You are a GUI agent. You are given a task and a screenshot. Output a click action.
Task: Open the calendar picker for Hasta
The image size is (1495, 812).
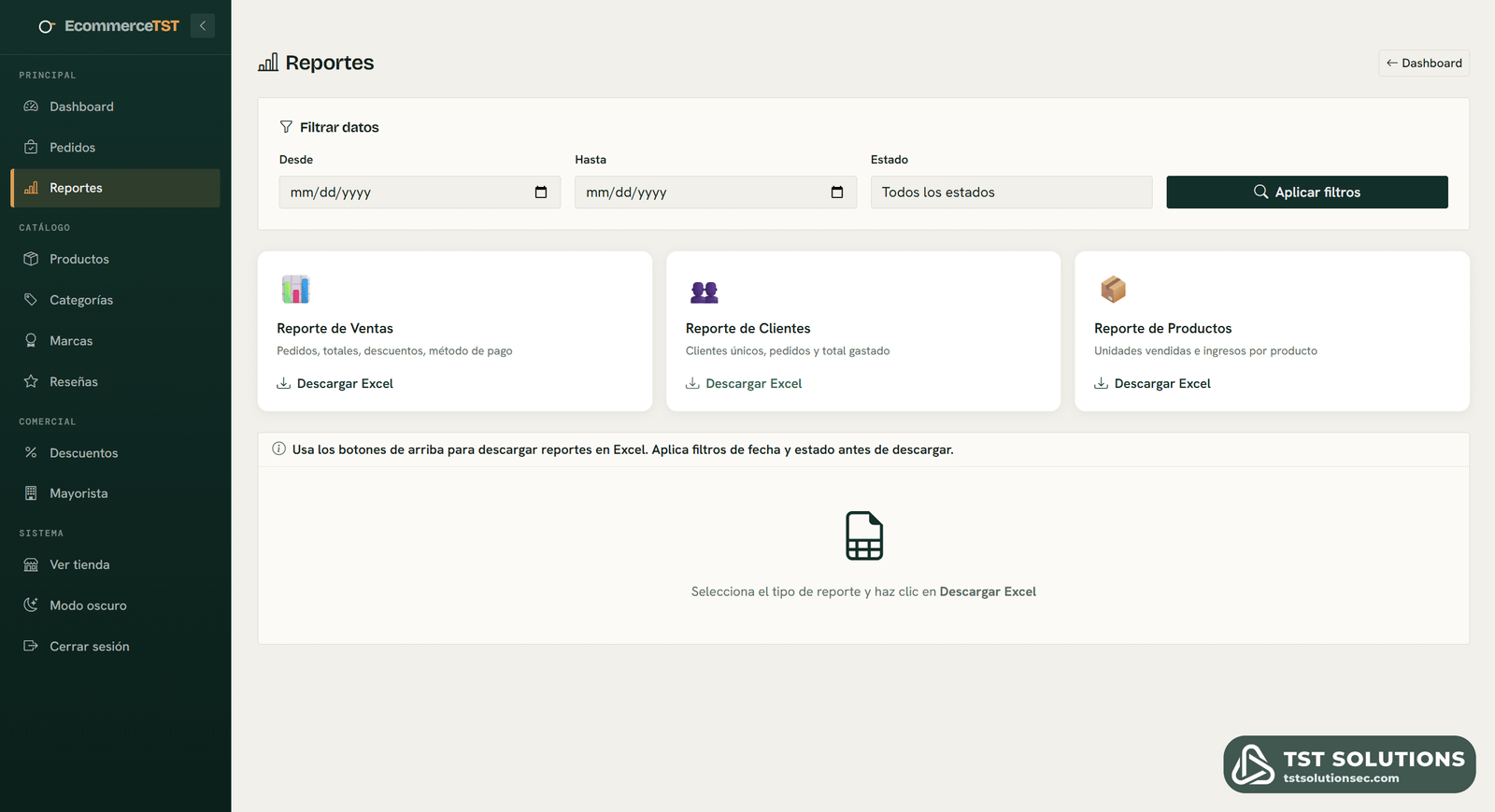tap(837, 192)
